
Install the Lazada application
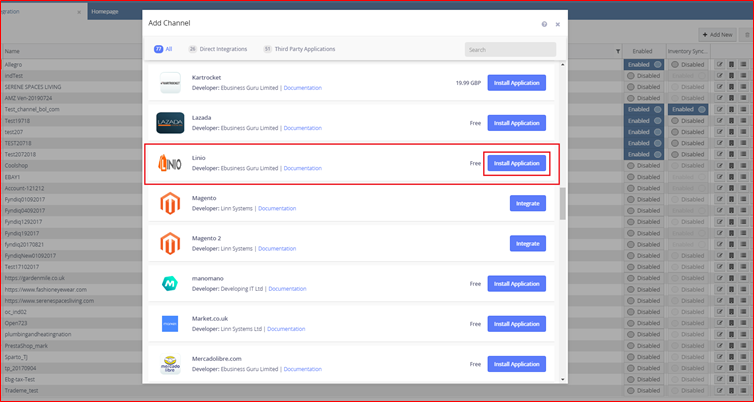[x=516, y=123]
